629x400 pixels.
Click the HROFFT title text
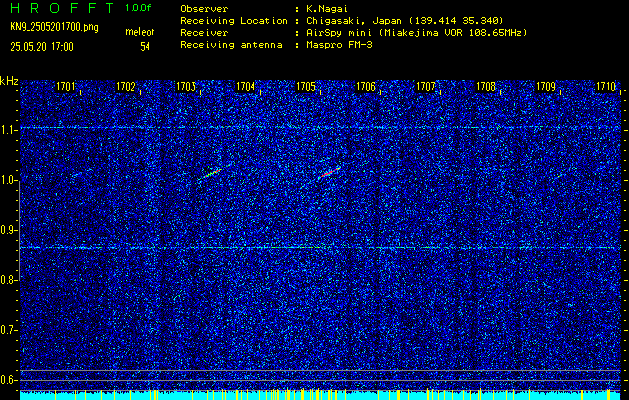(61, 8)
